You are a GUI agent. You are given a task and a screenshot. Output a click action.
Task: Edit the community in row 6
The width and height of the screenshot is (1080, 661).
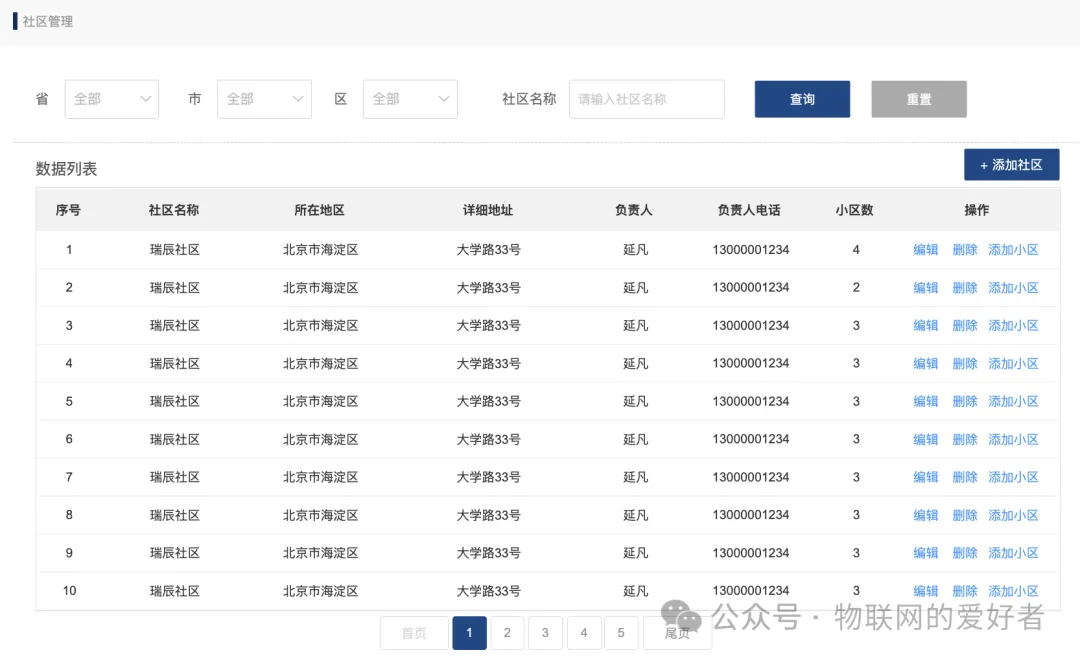(926, 439)
